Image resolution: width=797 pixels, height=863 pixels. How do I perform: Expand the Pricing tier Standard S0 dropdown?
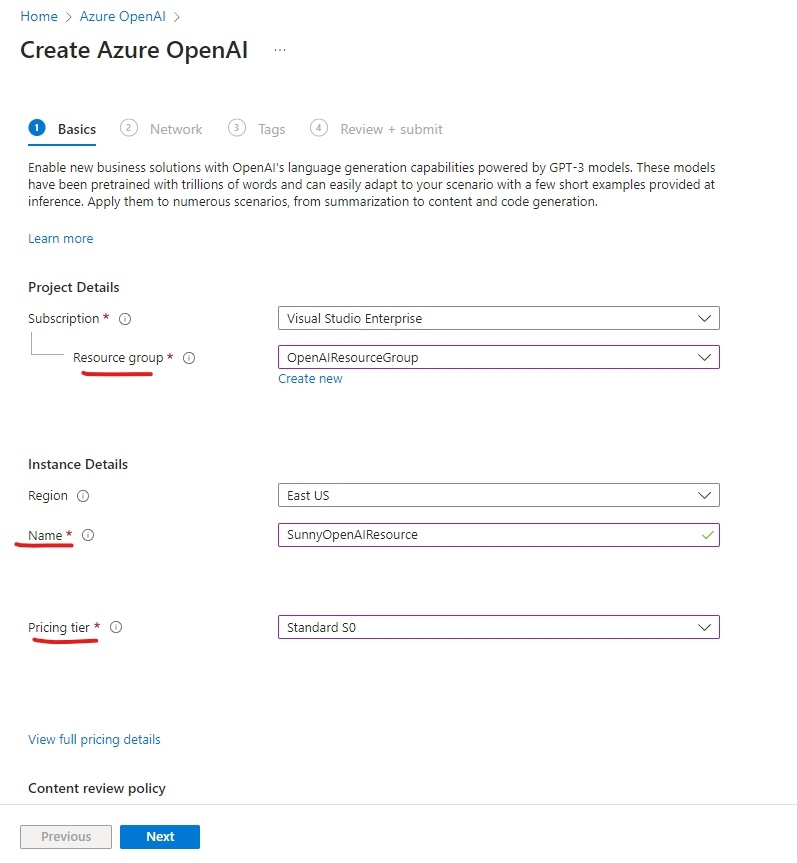pyautogui.click(x=498, y=627)
